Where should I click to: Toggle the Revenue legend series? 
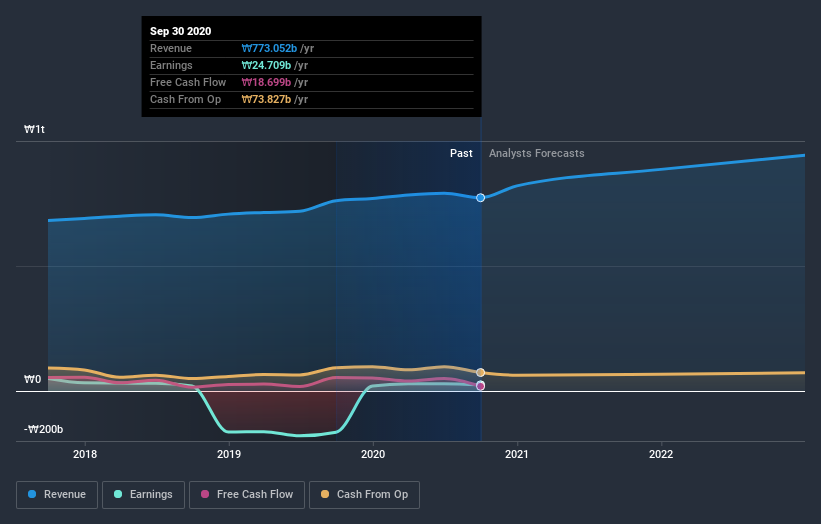click(x=57, y=495)
